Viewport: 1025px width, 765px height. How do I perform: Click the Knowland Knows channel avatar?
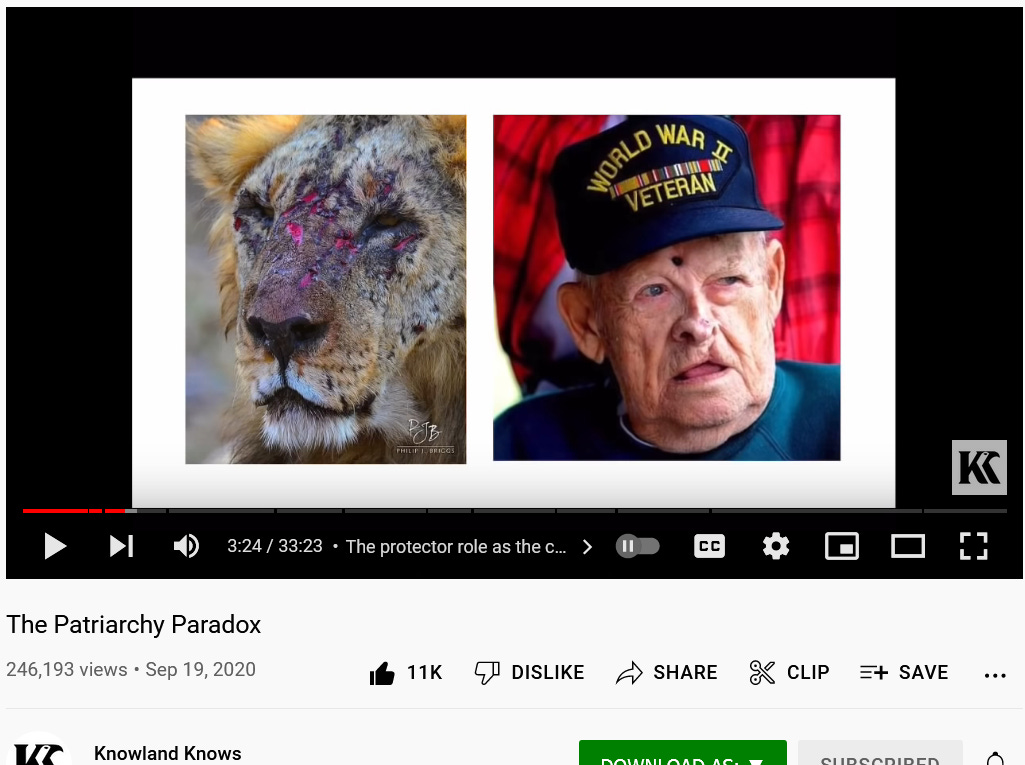(39, 751)
